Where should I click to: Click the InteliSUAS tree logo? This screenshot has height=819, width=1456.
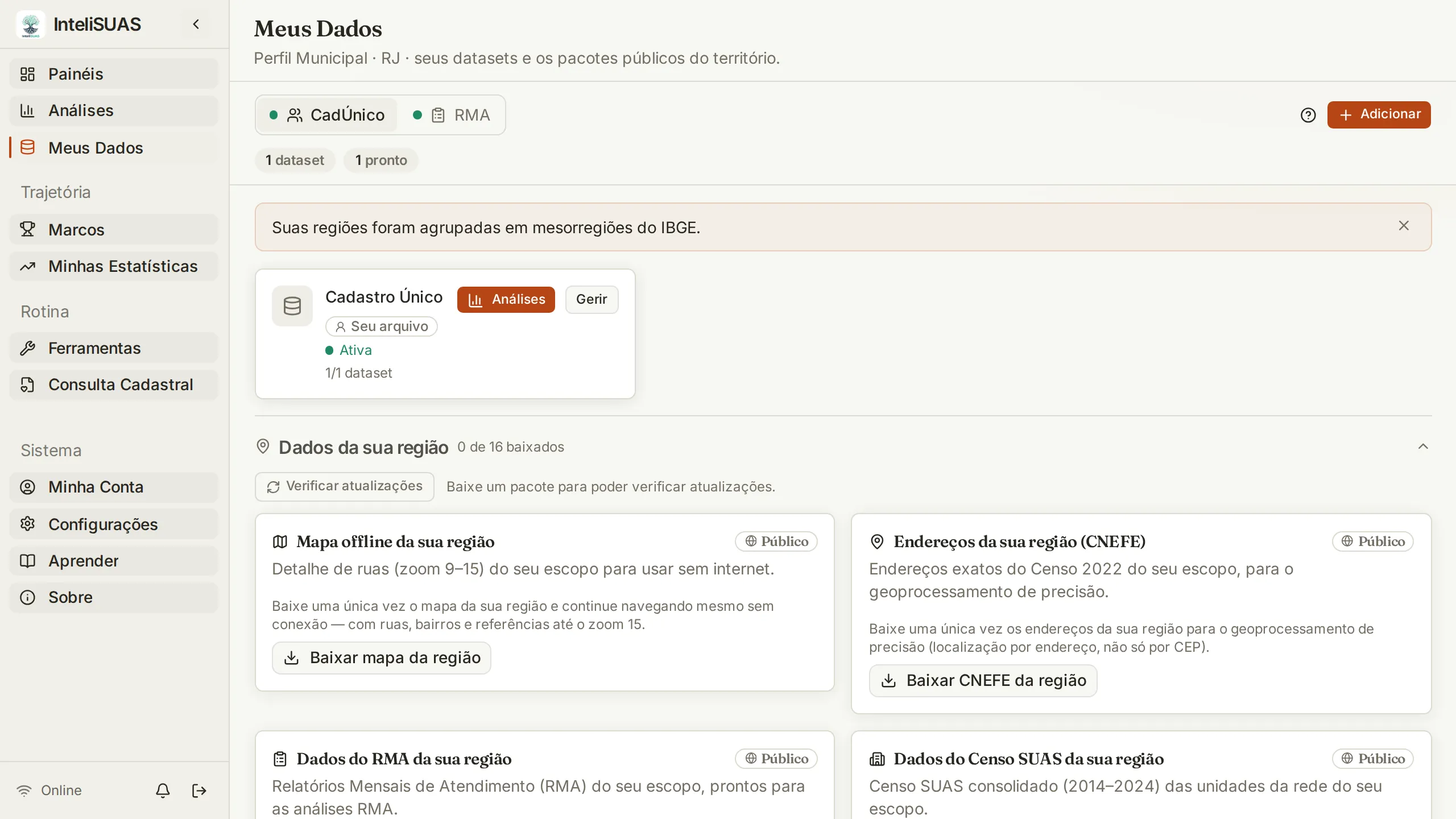pyautogui.click(x=31, y=24)
